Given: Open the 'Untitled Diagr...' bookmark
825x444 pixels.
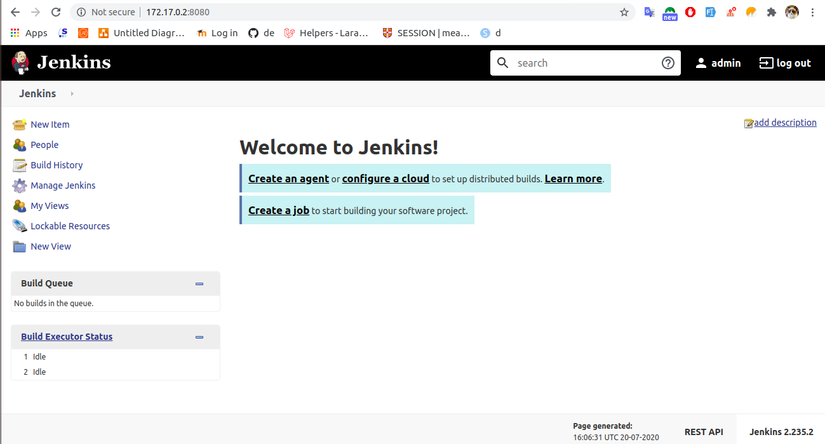Looking at the screenshot, I should [142, 33].
